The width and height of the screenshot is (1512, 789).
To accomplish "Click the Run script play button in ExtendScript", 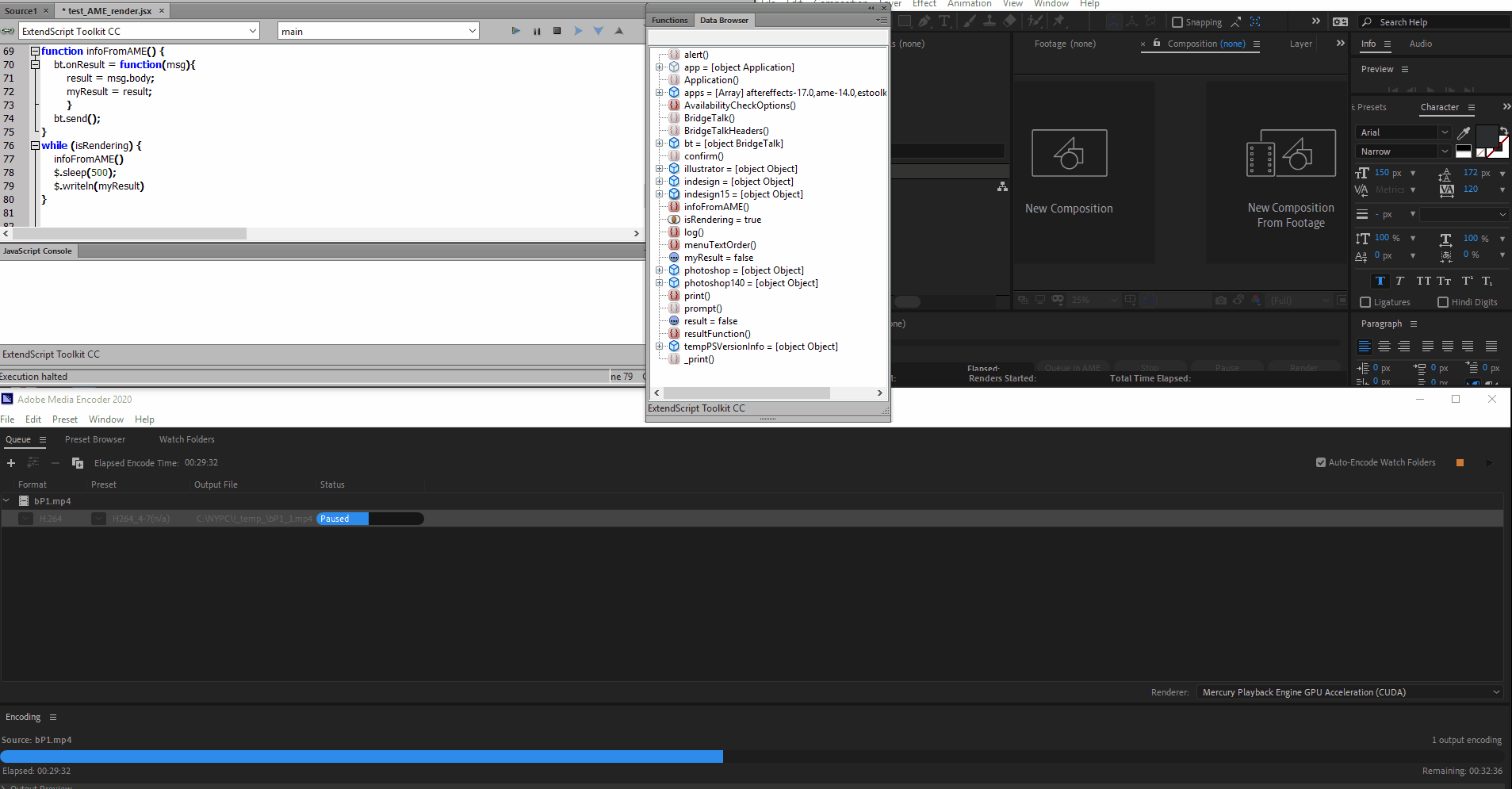I will pyautogui.click(x=515, y=31).
